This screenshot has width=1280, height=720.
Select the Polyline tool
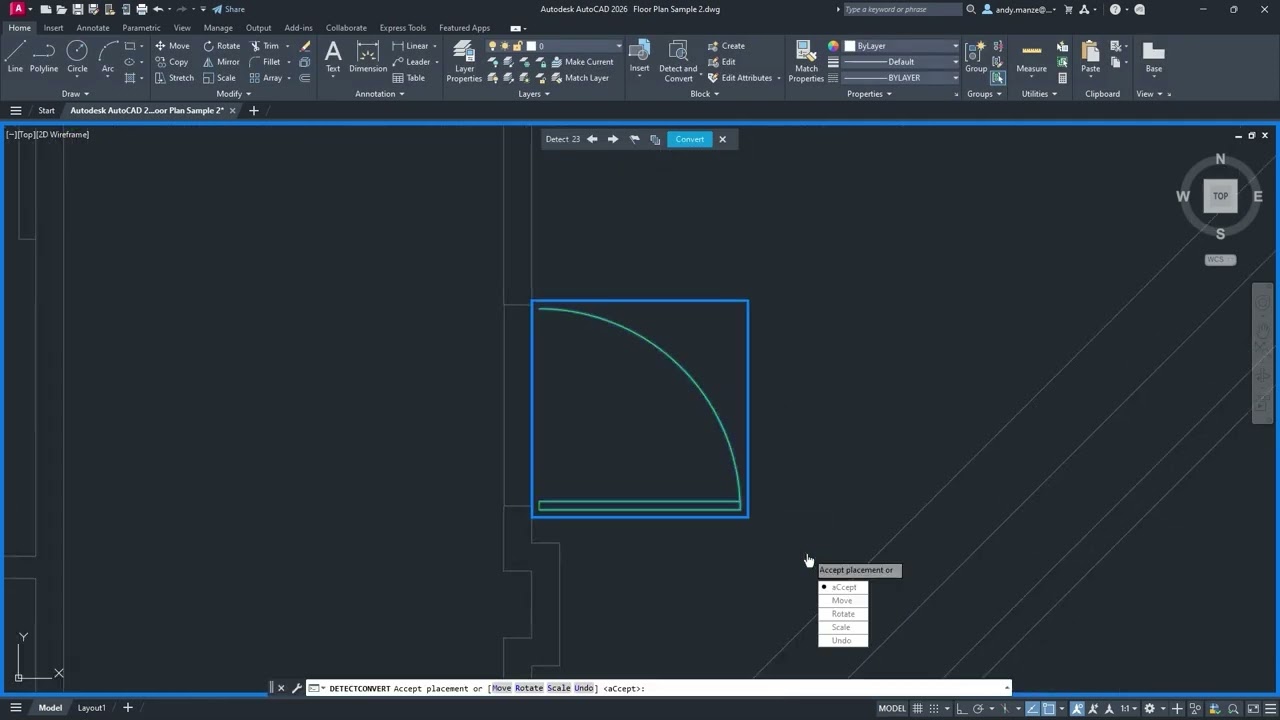(44, 58)
